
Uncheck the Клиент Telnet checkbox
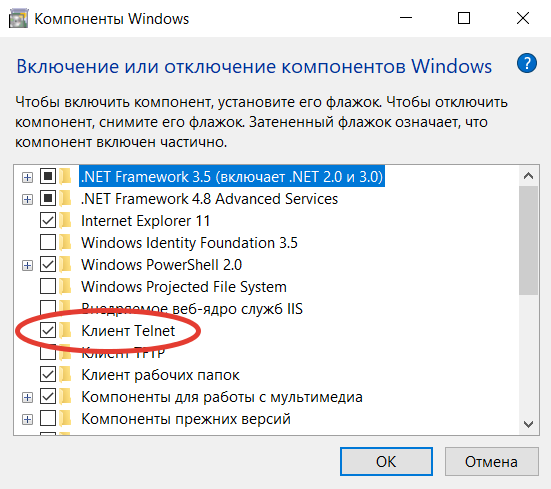[48, 331]
